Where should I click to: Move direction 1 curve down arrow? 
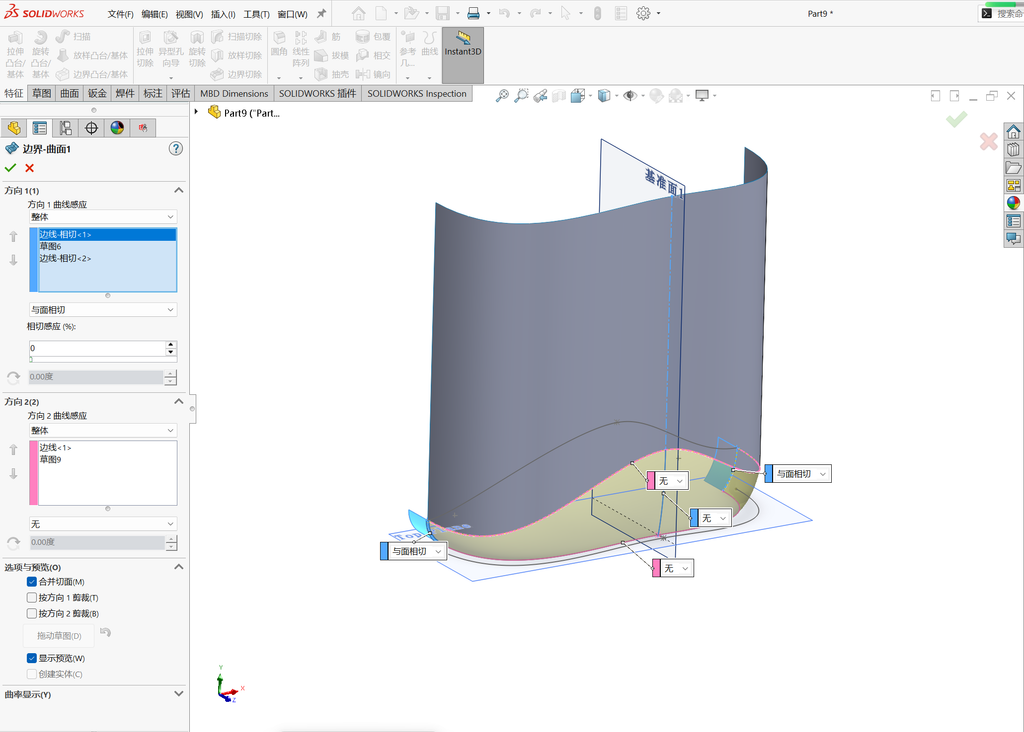coord(13,260)
